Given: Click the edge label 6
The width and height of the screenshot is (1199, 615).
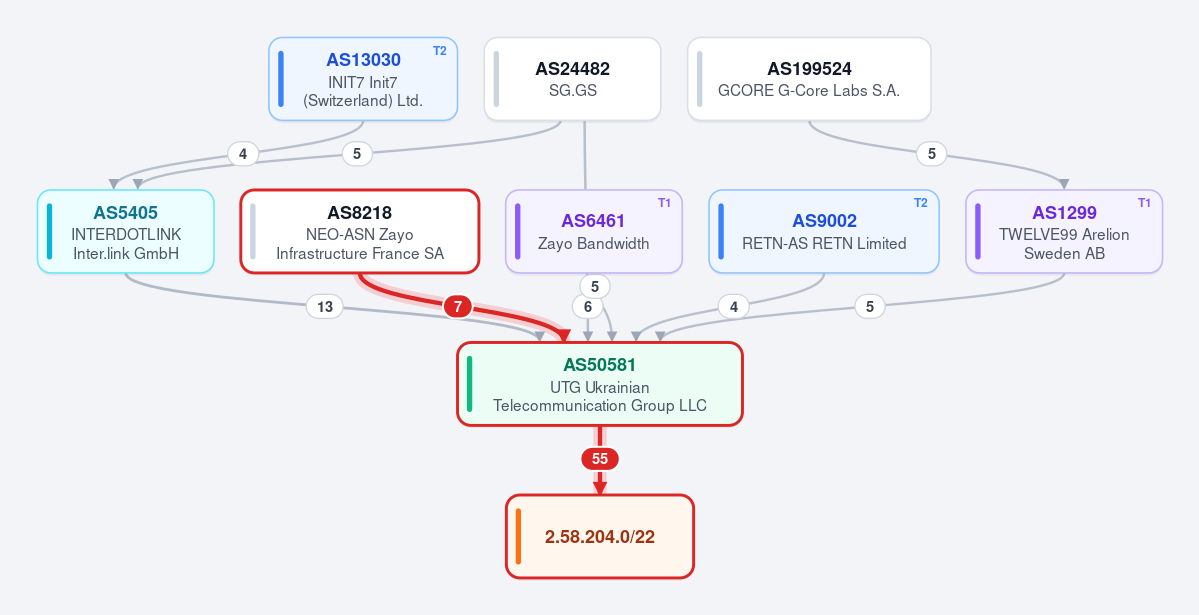Looking at the screenshot, I should click(x=587, y=307).
